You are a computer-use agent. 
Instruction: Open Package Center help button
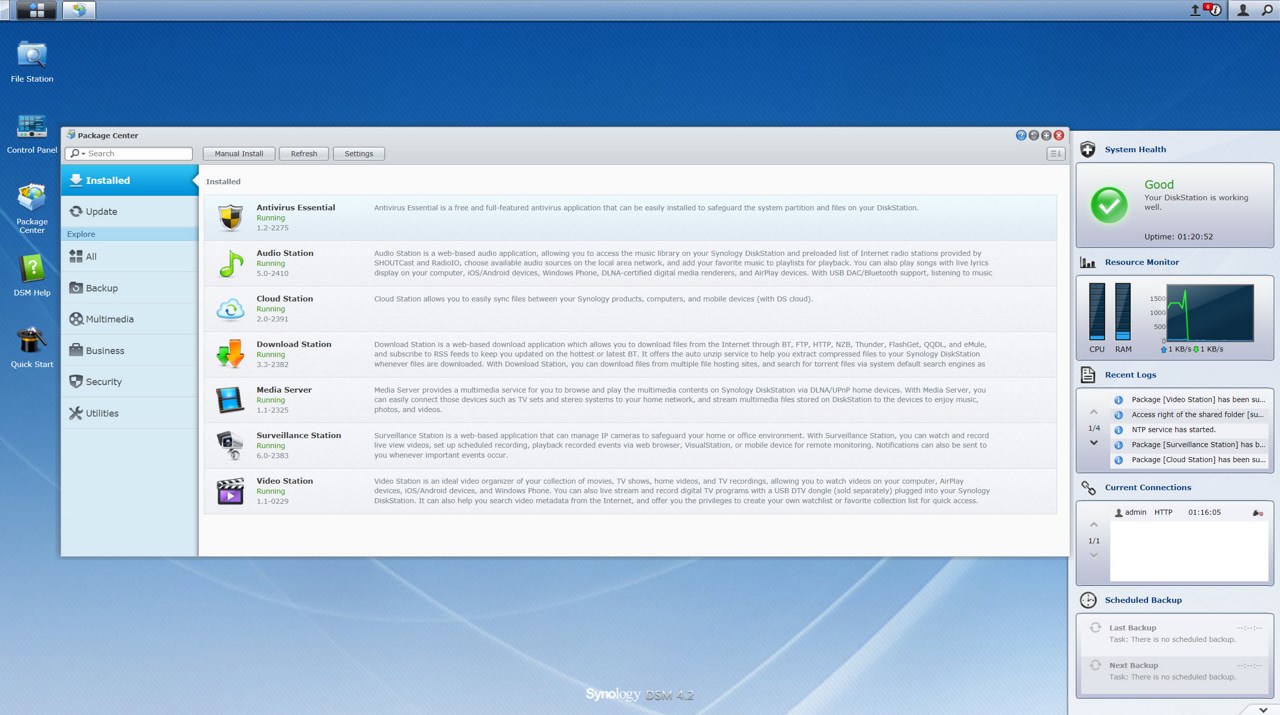1021,135
